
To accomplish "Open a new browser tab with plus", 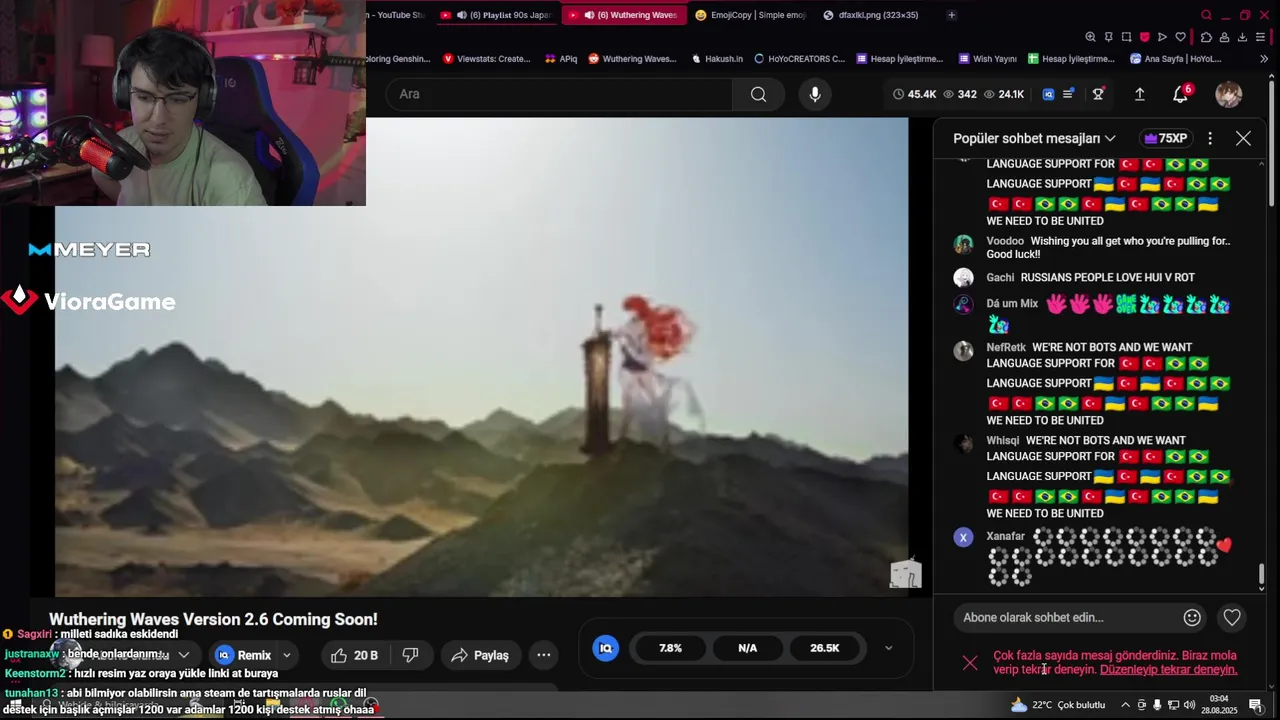I will (x=951, y=15).
